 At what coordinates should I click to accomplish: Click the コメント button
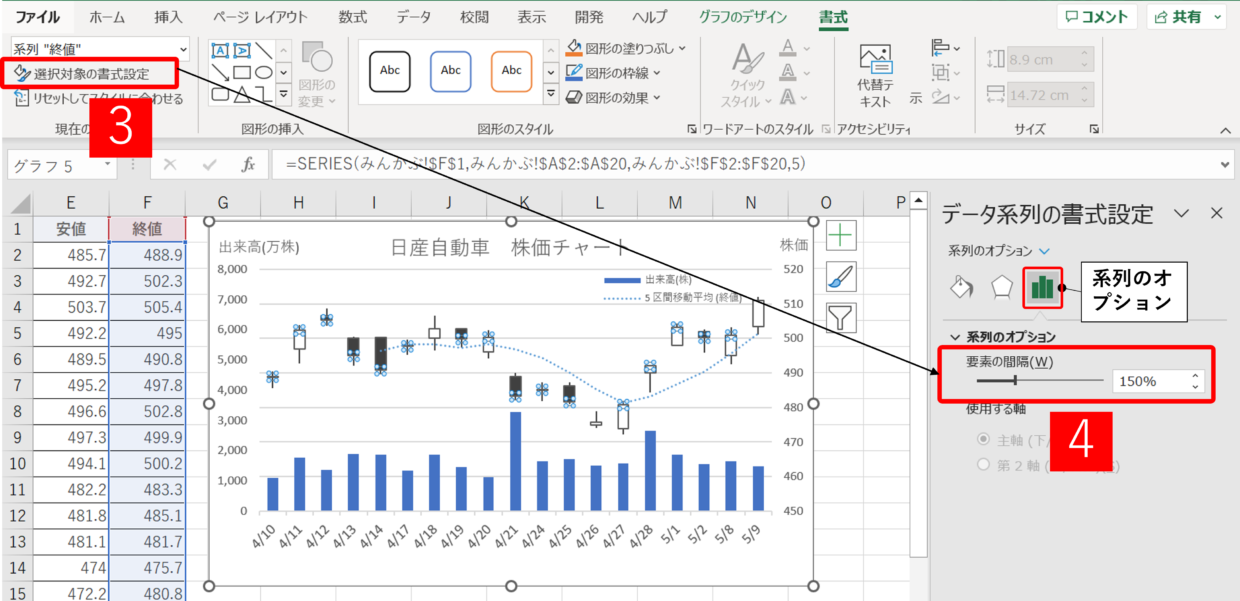point(1097,17)
